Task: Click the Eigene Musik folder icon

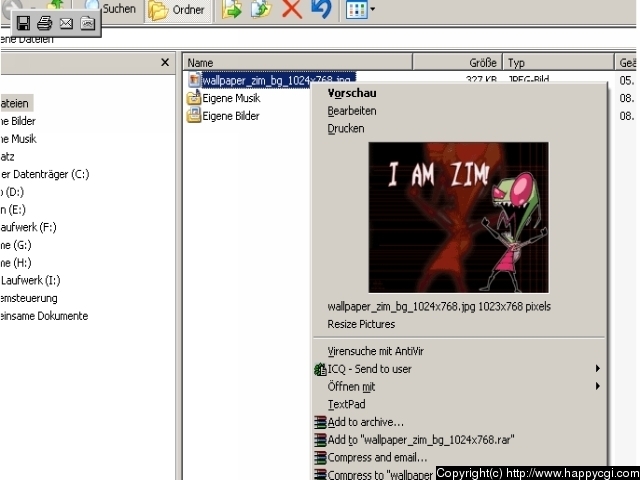Action: pos(194,98)
